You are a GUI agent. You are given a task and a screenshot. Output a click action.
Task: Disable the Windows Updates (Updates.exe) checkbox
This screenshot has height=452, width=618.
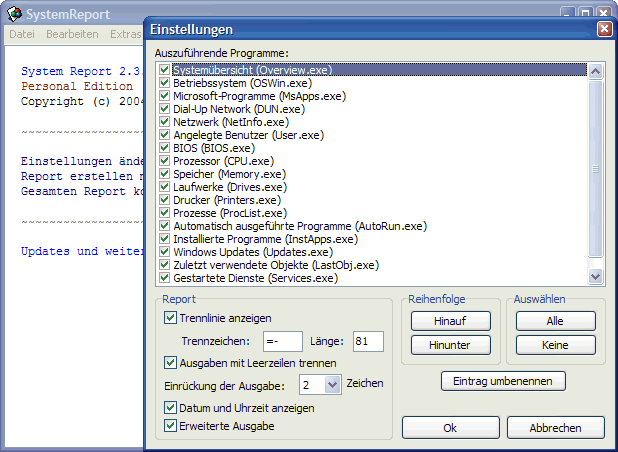164,252
